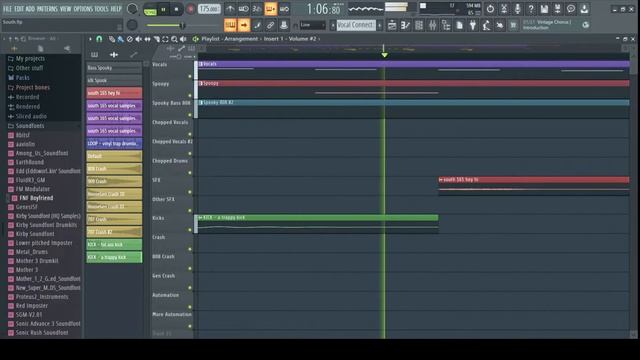This screenshot has height=360, width=640.
Task: Open the snap Line dropdown
Action: tap(312, 25)
